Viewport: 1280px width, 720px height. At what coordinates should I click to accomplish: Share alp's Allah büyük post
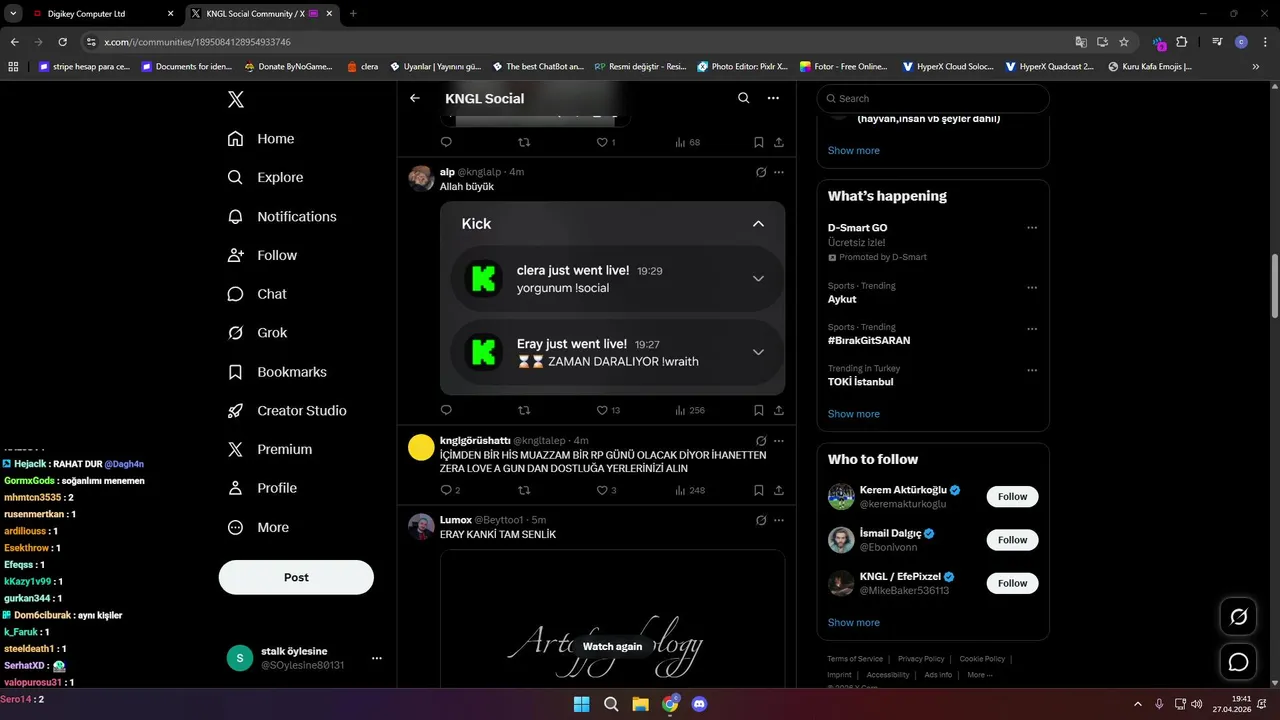[x=779, y=410]
